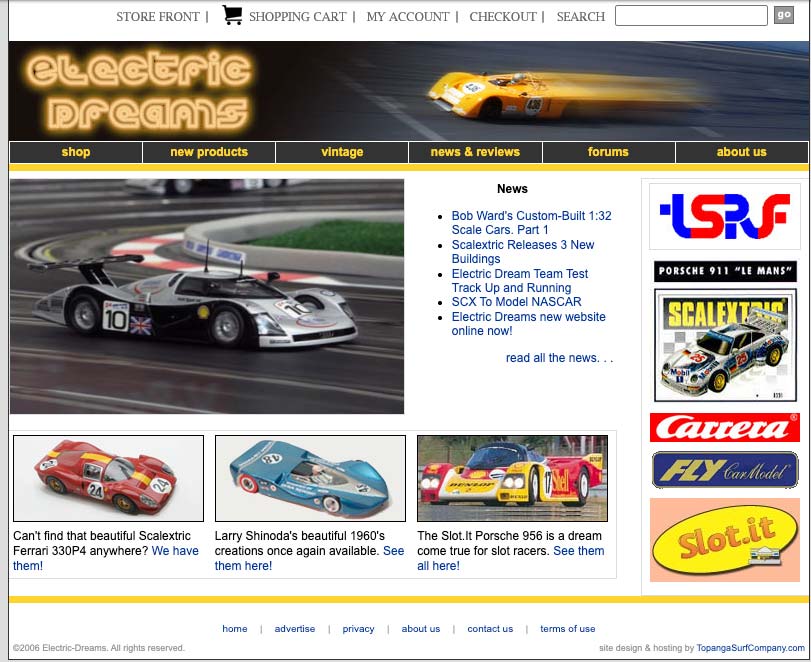Open footer privacy link
The image size is (811, 662).
click(358, 629)
